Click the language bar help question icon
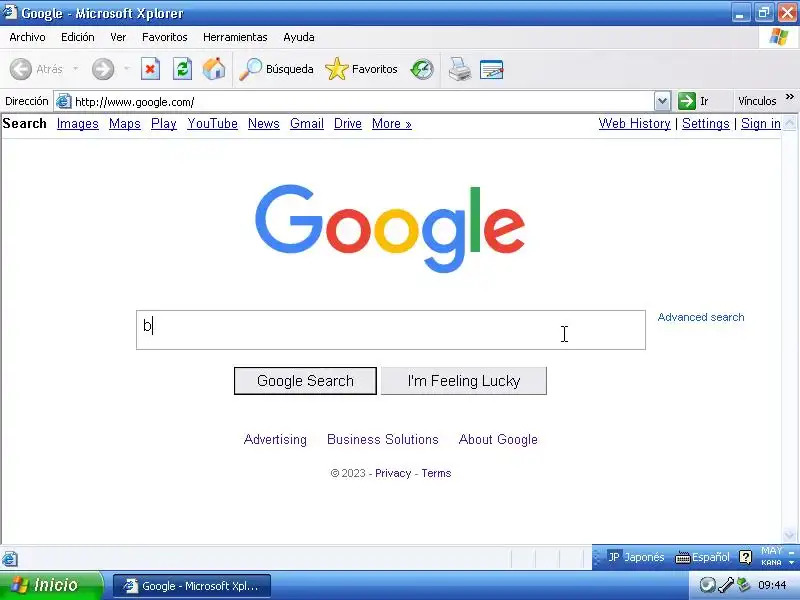The width and height of the screenshot is (800, 600). click(x=745, y=557)
